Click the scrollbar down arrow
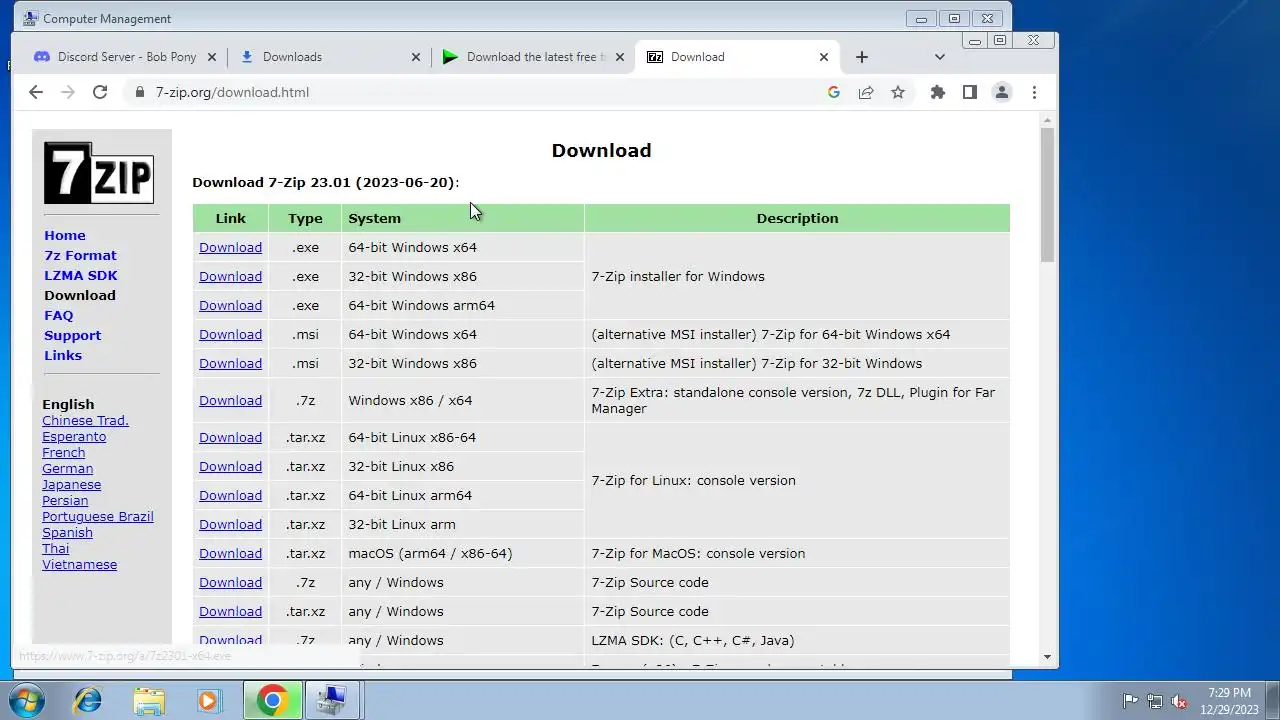The width and height of the screenshot is (1280, 720). pyautogui.click(x=1047, y=657)
